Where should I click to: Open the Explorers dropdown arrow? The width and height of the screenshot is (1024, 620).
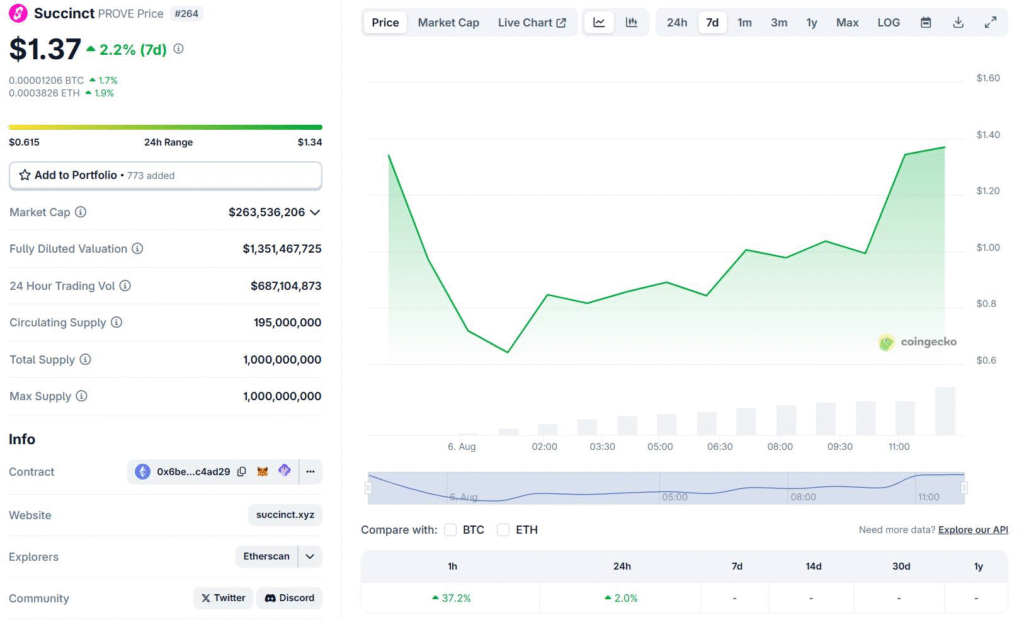click(x=310, y=557)
